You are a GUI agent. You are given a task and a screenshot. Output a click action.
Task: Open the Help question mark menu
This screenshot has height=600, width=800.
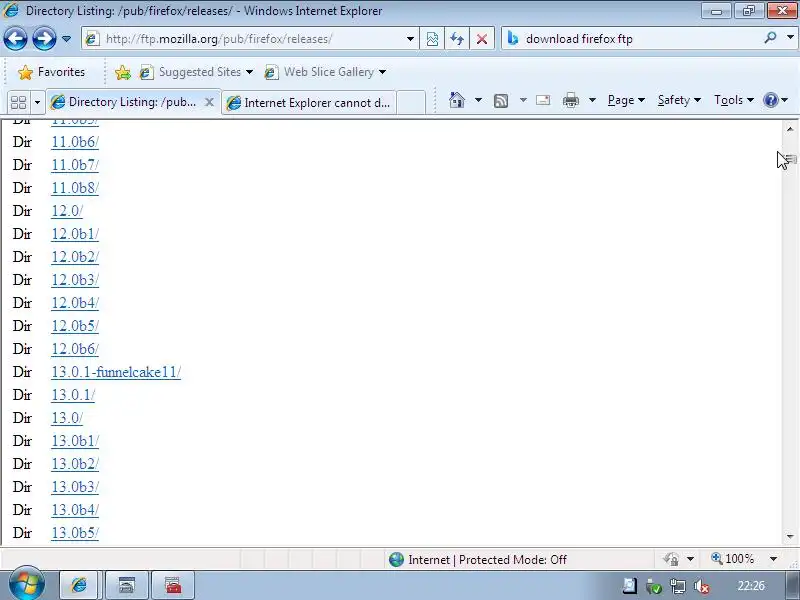[x=775, y=100]
